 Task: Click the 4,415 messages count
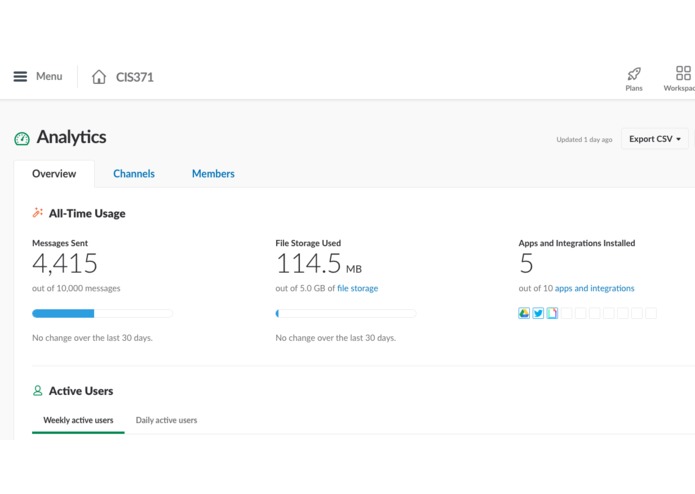pos(65,264)
